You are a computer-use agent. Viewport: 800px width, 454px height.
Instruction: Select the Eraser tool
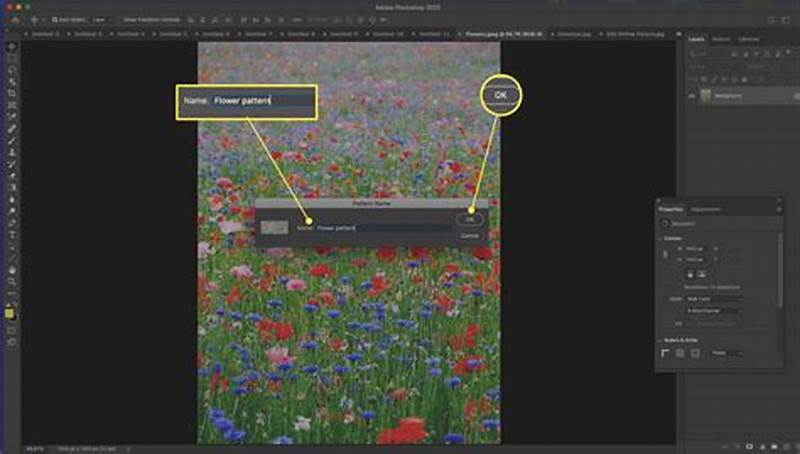12,175
